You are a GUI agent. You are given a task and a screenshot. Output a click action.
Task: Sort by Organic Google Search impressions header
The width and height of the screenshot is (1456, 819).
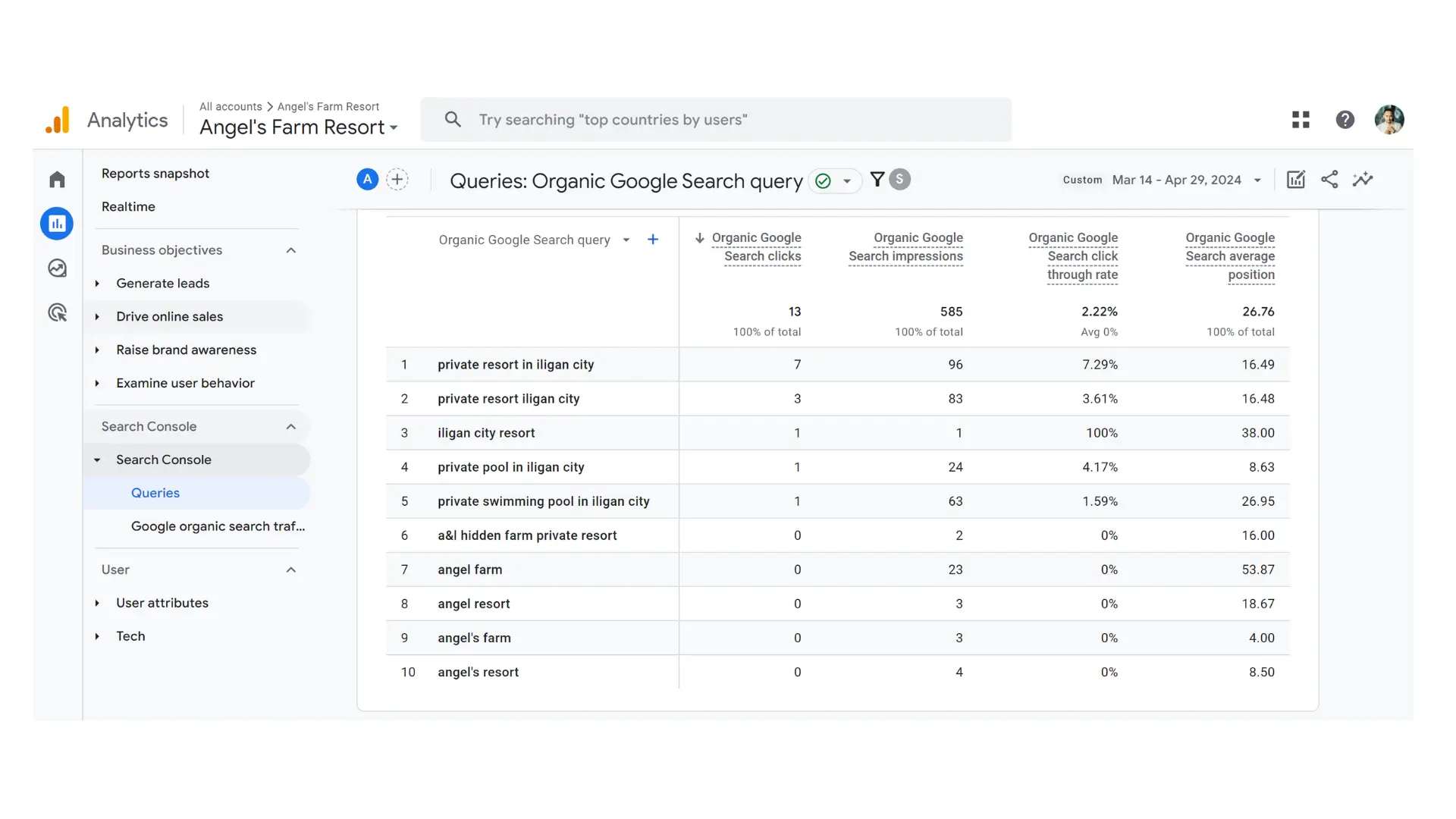905,247
